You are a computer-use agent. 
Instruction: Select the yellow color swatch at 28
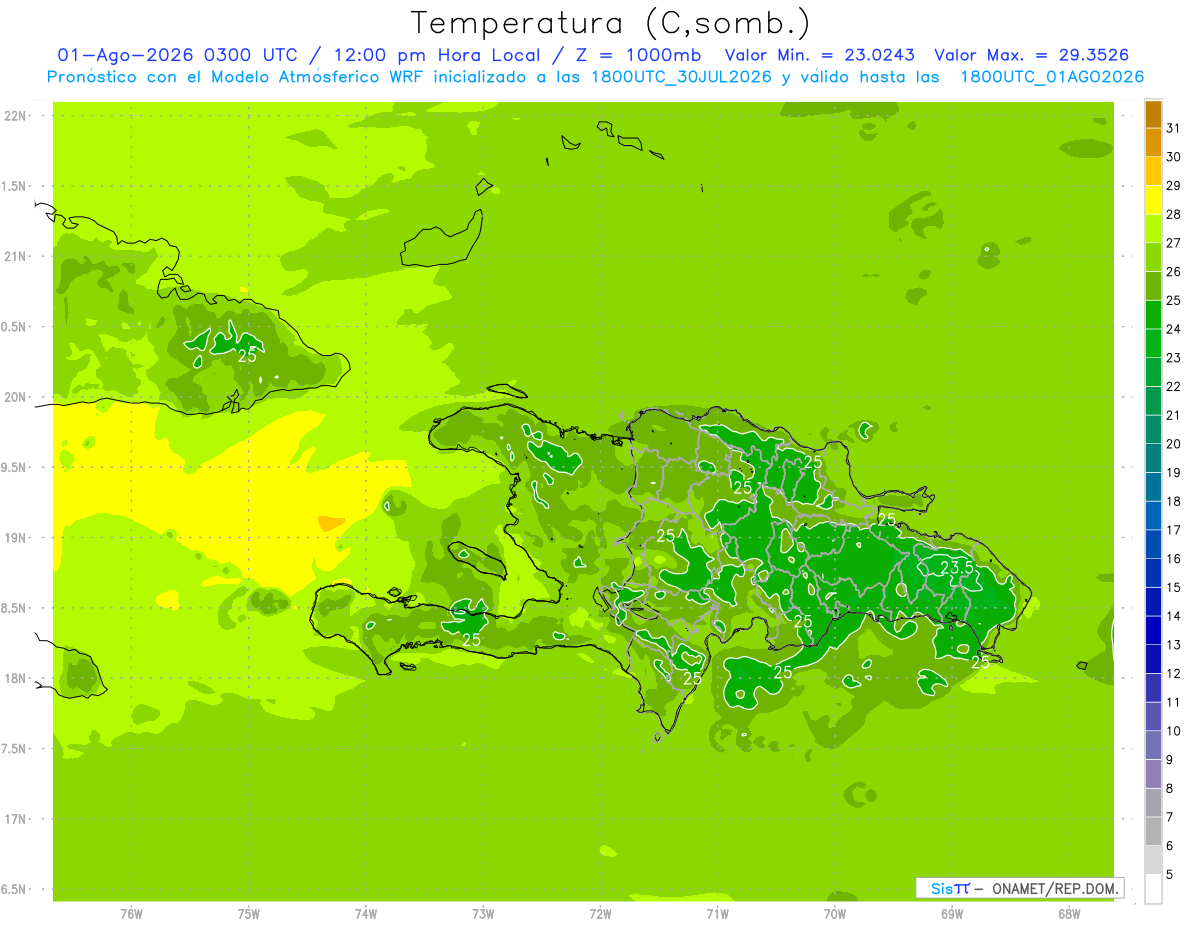(x=1153, y=200)
